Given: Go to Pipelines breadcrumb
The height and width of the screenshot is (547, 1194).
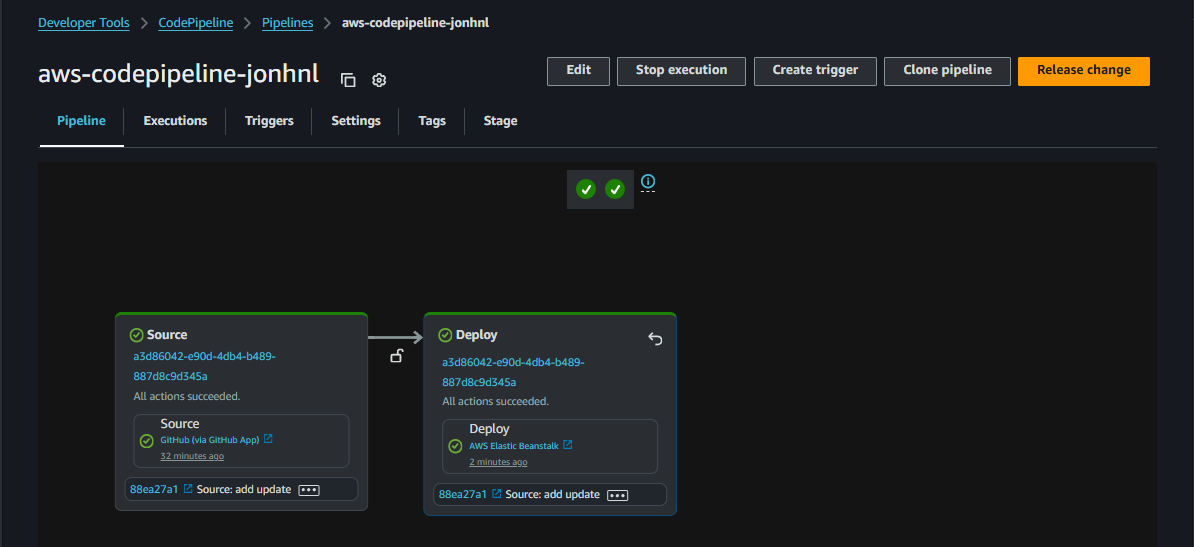Looking at the screenshot, I should (x=287, y=23).
